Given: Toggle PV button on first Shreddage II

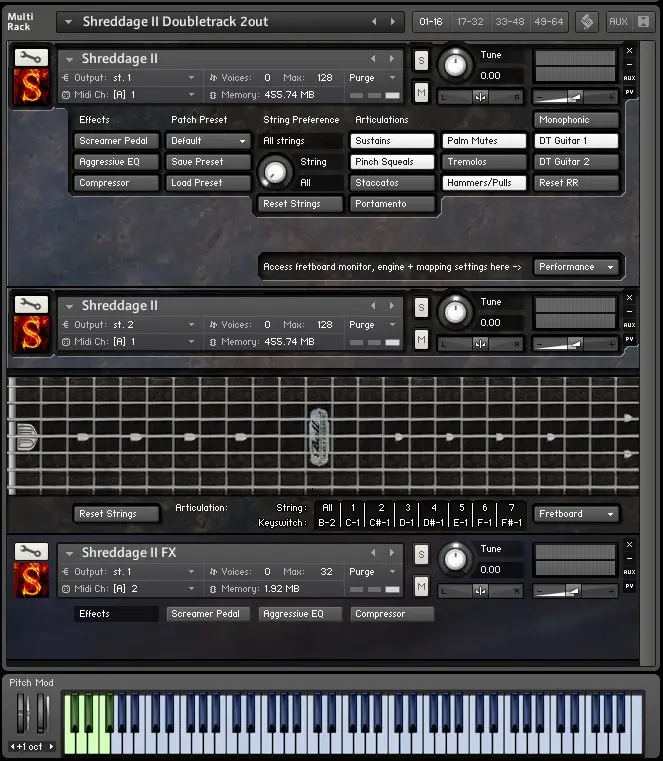Looking at the screenshot, I should pyautogui.click(x=630, y=92).
